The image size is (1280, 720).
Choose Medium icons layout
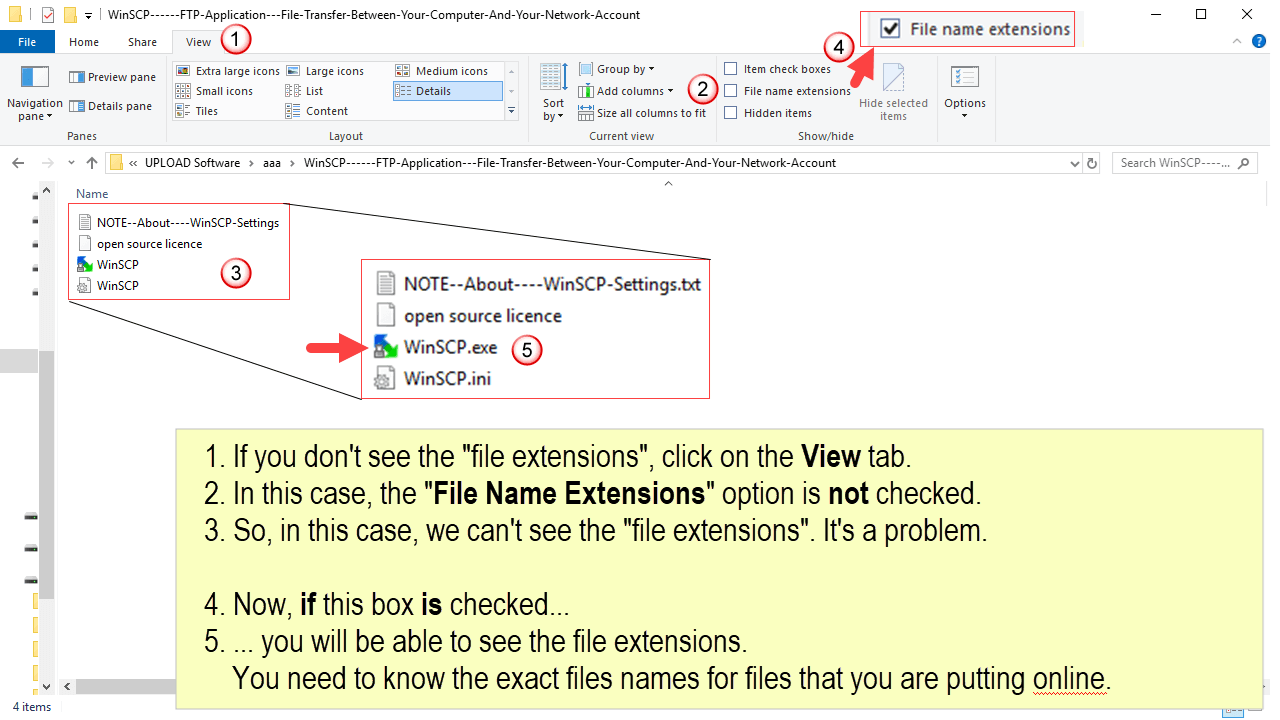pos(441,71)
